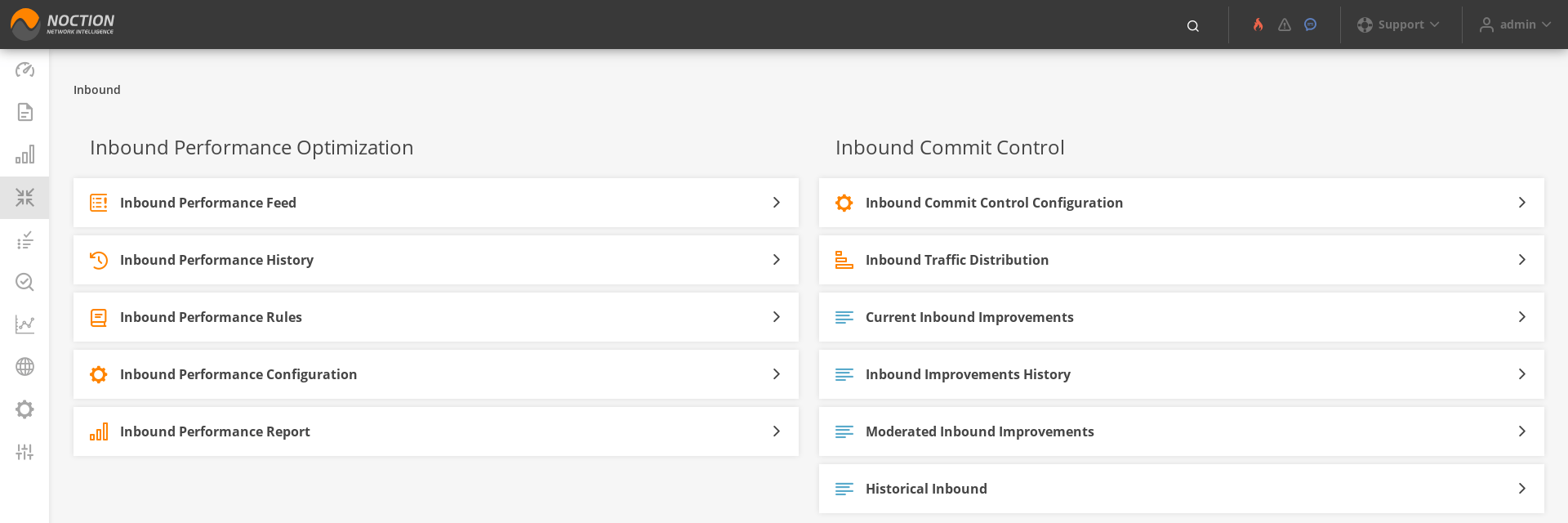Expand the Support dropdown menu
1568x523 pixels.
[1398, 25]
